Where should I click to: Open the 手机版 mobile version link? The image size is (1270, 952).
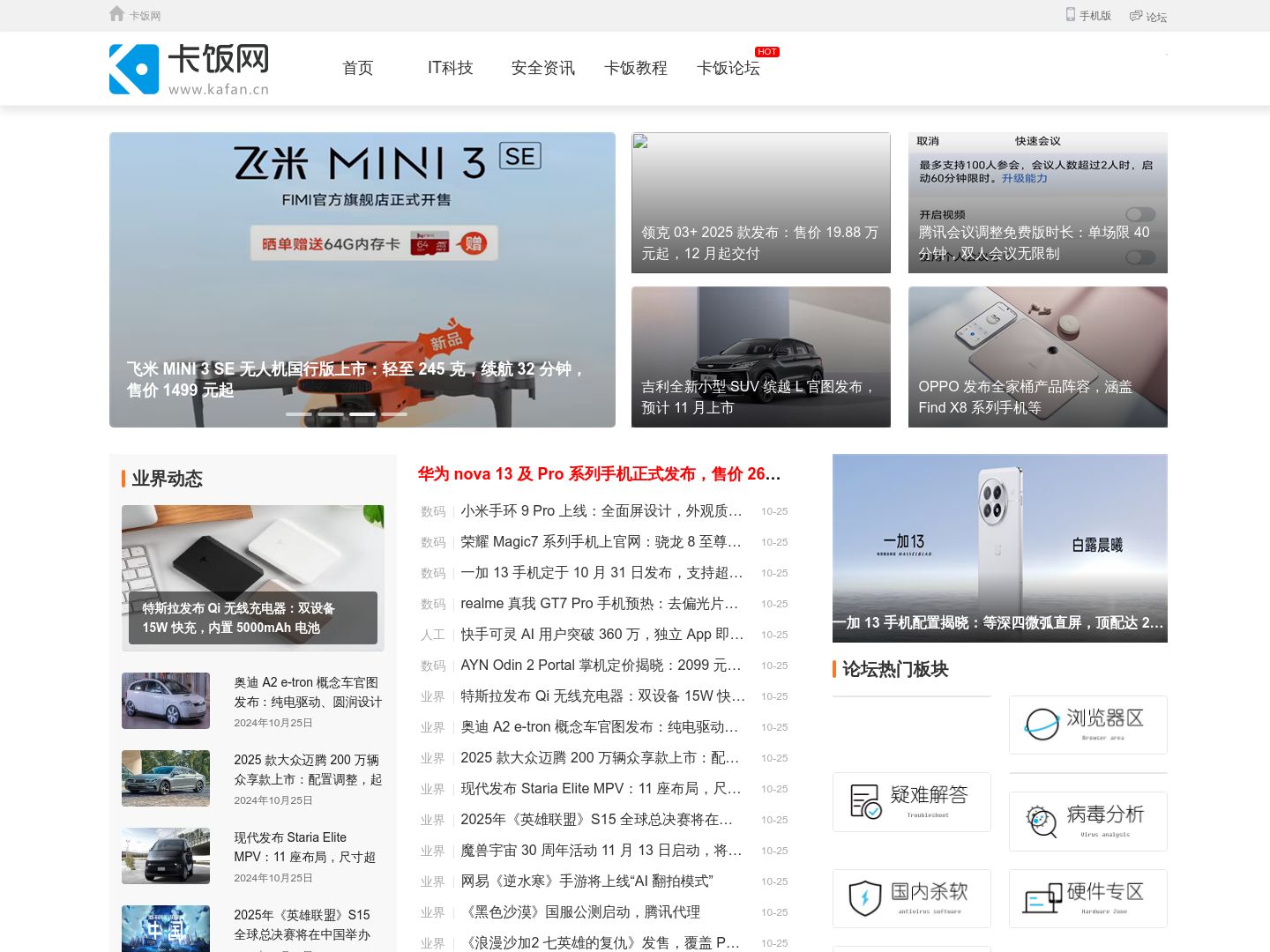coord(1088,15)
